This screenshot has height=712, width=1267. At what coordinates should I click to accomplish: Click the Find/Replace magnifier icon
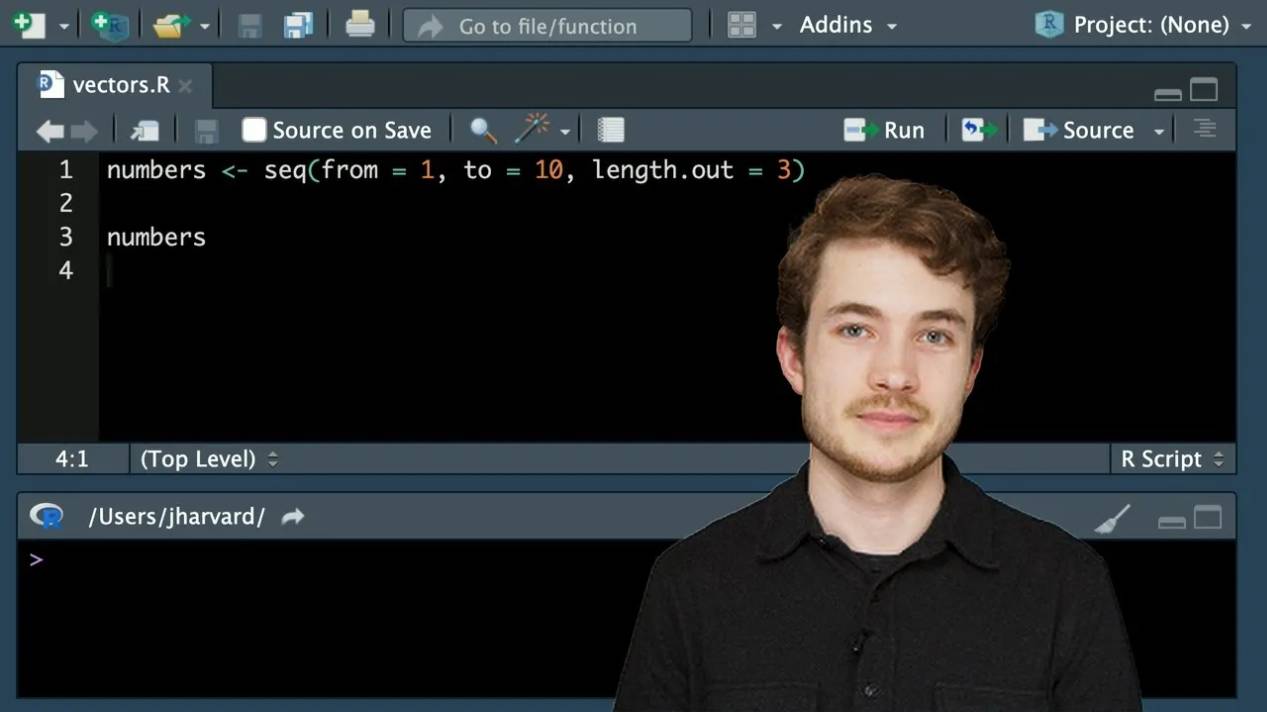[x=483, y=130]
